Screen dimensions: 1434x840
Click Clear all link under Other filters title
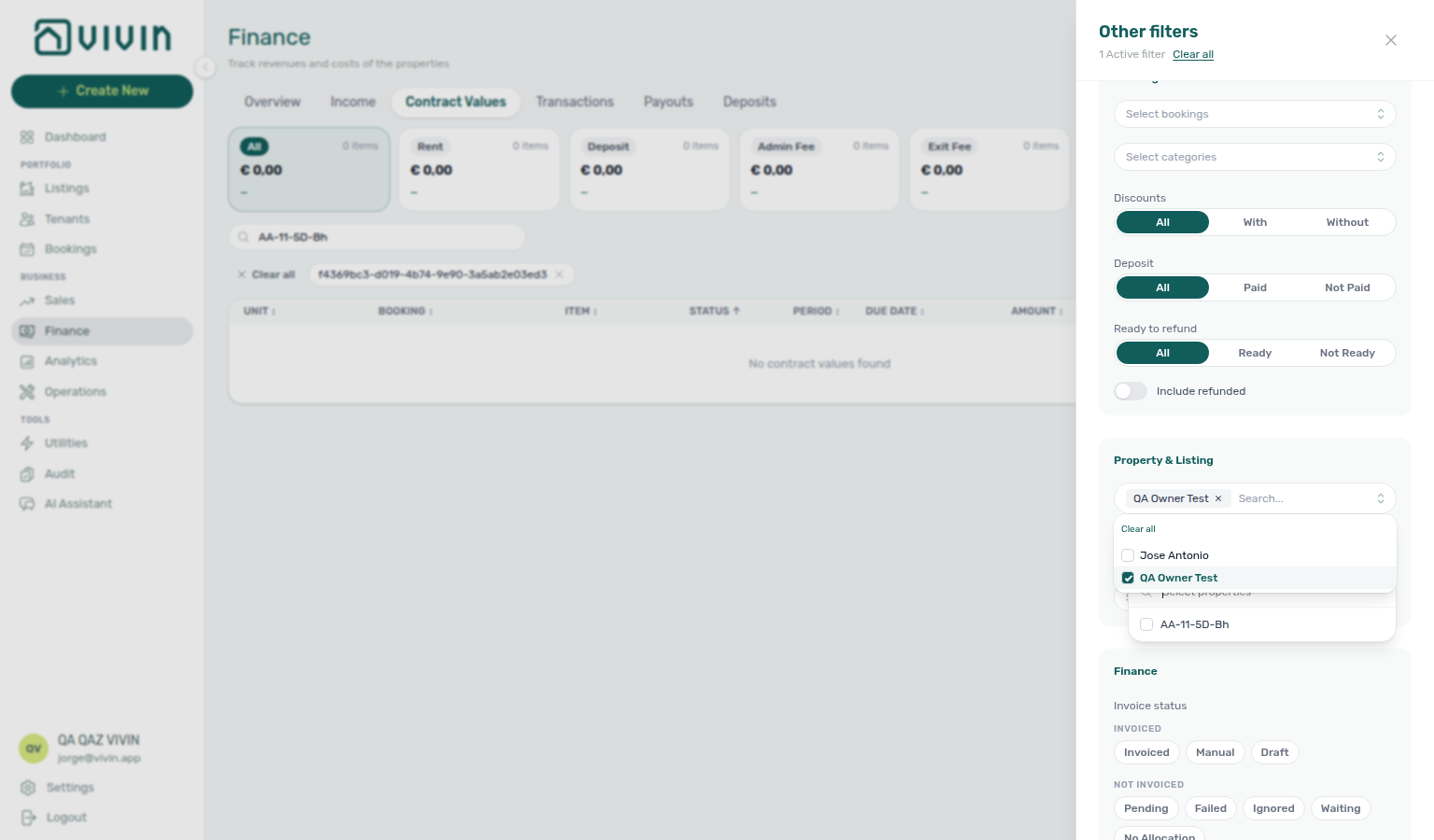1193,54
